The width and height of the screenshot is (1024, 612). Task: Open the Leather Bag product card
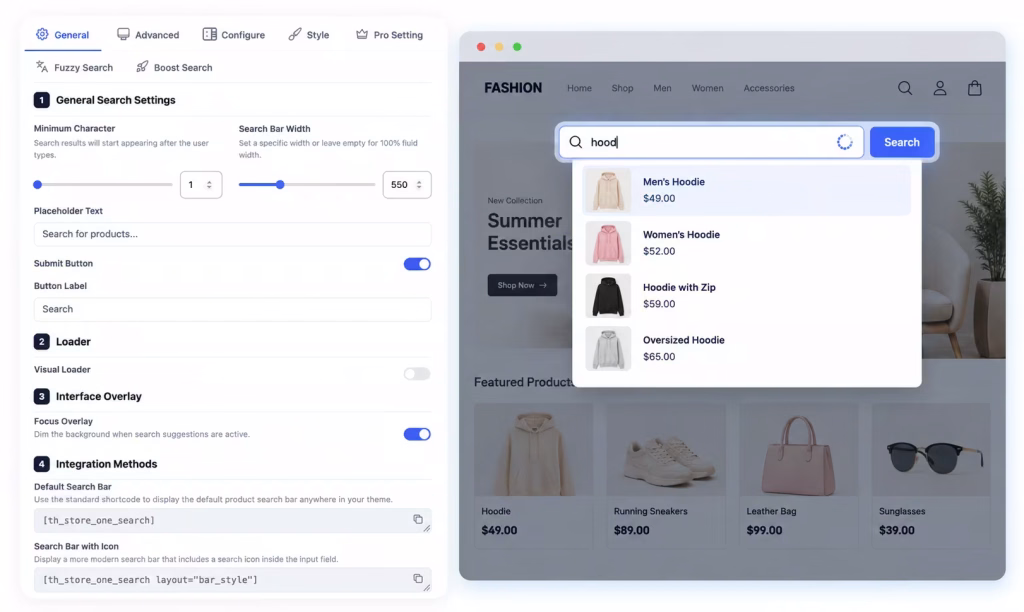(x=799, y=475)
